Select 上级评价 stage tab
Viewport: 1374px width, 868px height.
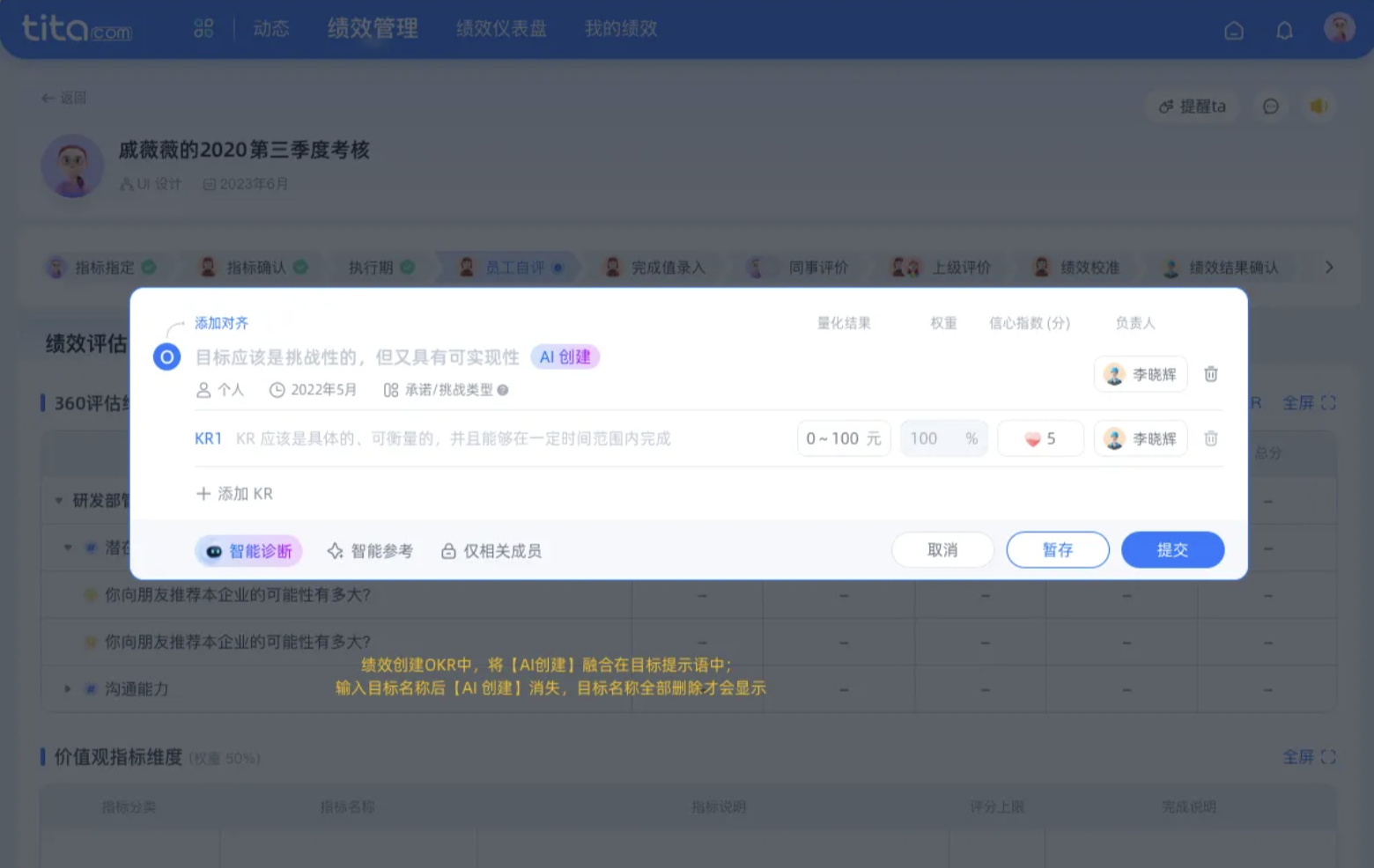pos(941,267)
